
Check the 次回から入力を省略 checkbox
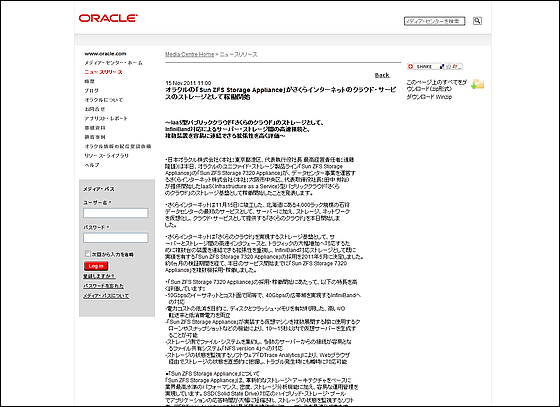88,253
